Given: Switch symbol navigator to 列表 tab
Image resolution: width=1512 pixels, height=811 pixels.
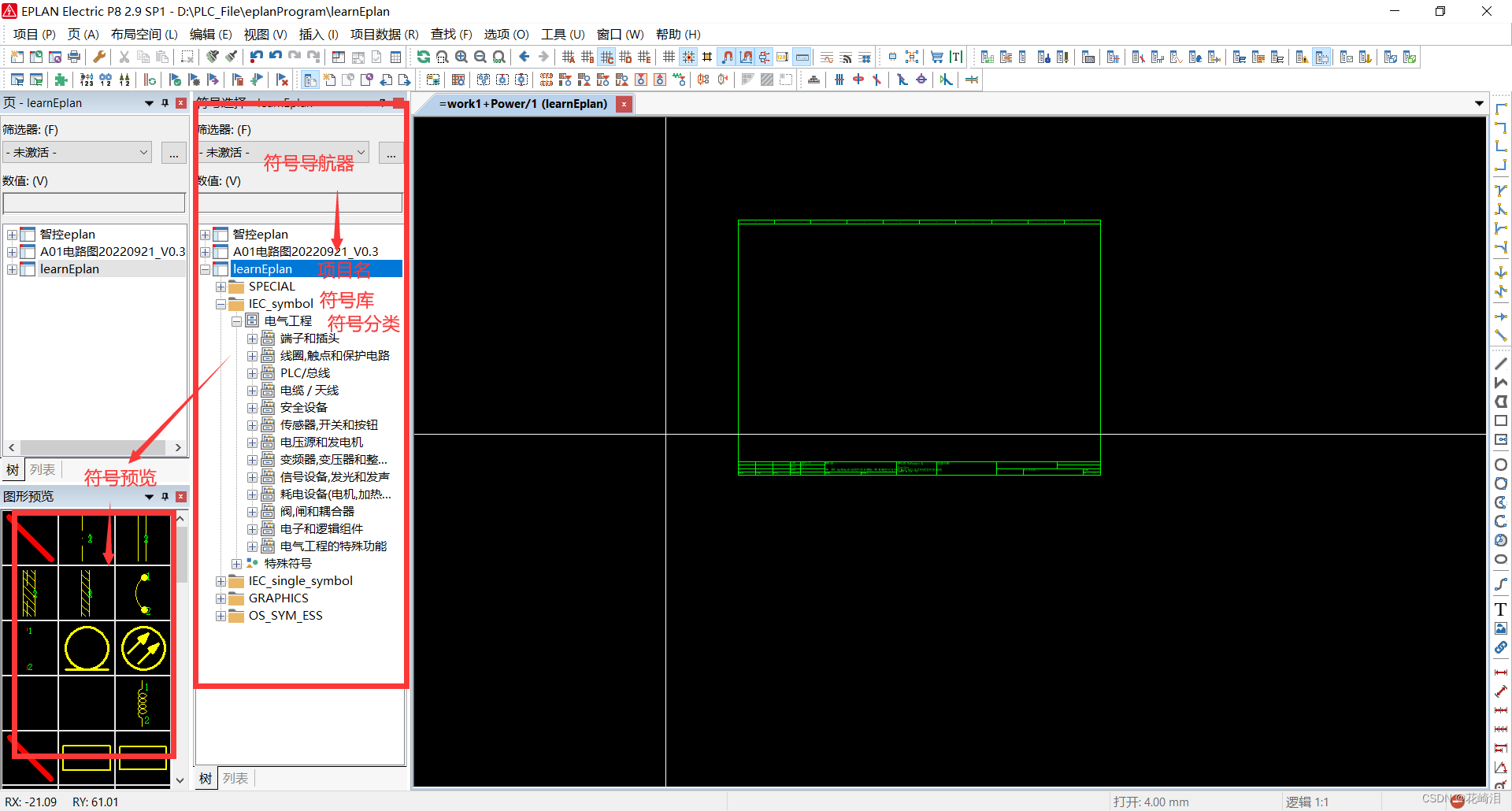Looking at the screenshot, I should pyautogui.click(x=235, y=779).
